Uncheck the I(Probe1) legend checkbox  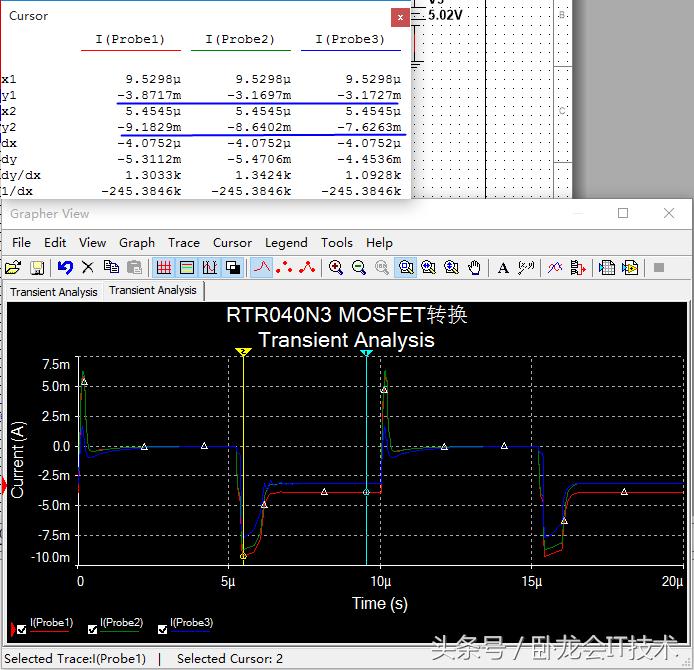(x=21, y=628)
